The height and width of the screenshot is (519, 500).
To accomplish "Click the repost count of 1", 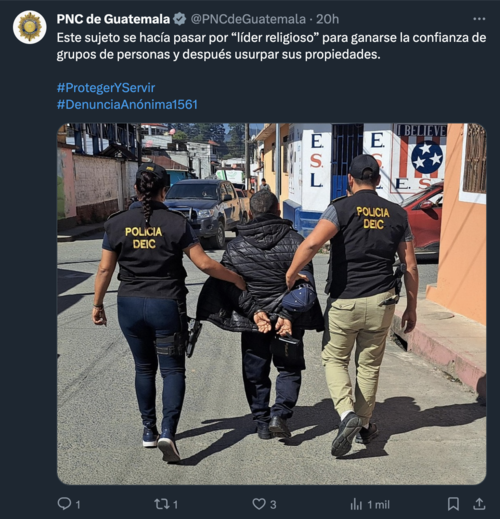I will [x=176, y=505].
